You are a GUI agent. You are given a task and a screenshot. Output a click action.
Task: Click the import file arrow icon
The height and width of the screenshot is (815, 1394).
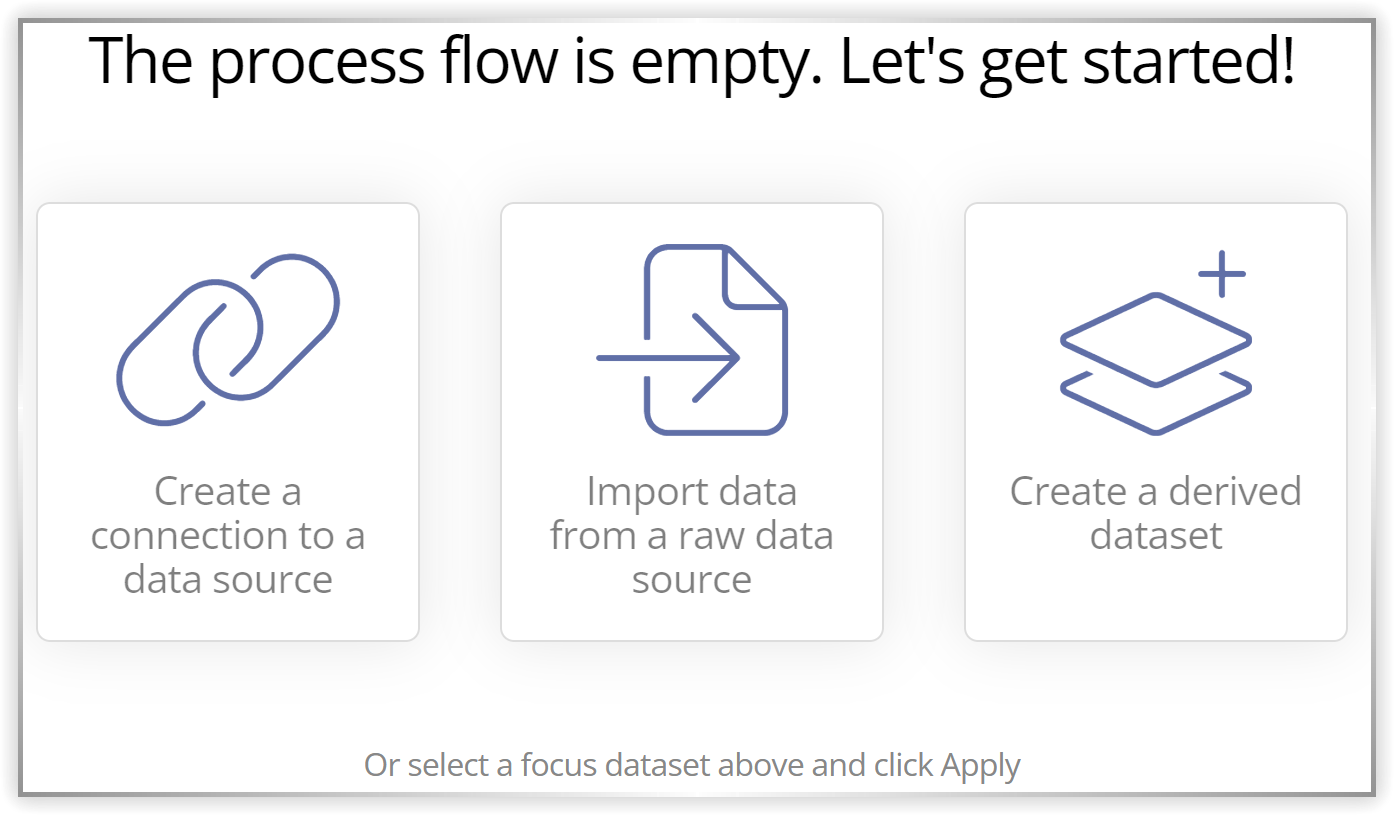click(x=692, y=340)
